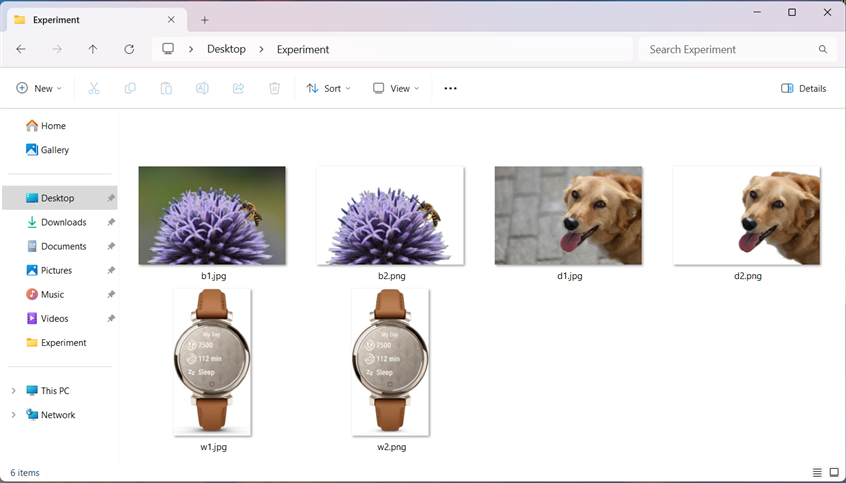This screenshot has width=846, height=483.
Task: Click the Paste clipboard icon
Action: pos(166,88)
